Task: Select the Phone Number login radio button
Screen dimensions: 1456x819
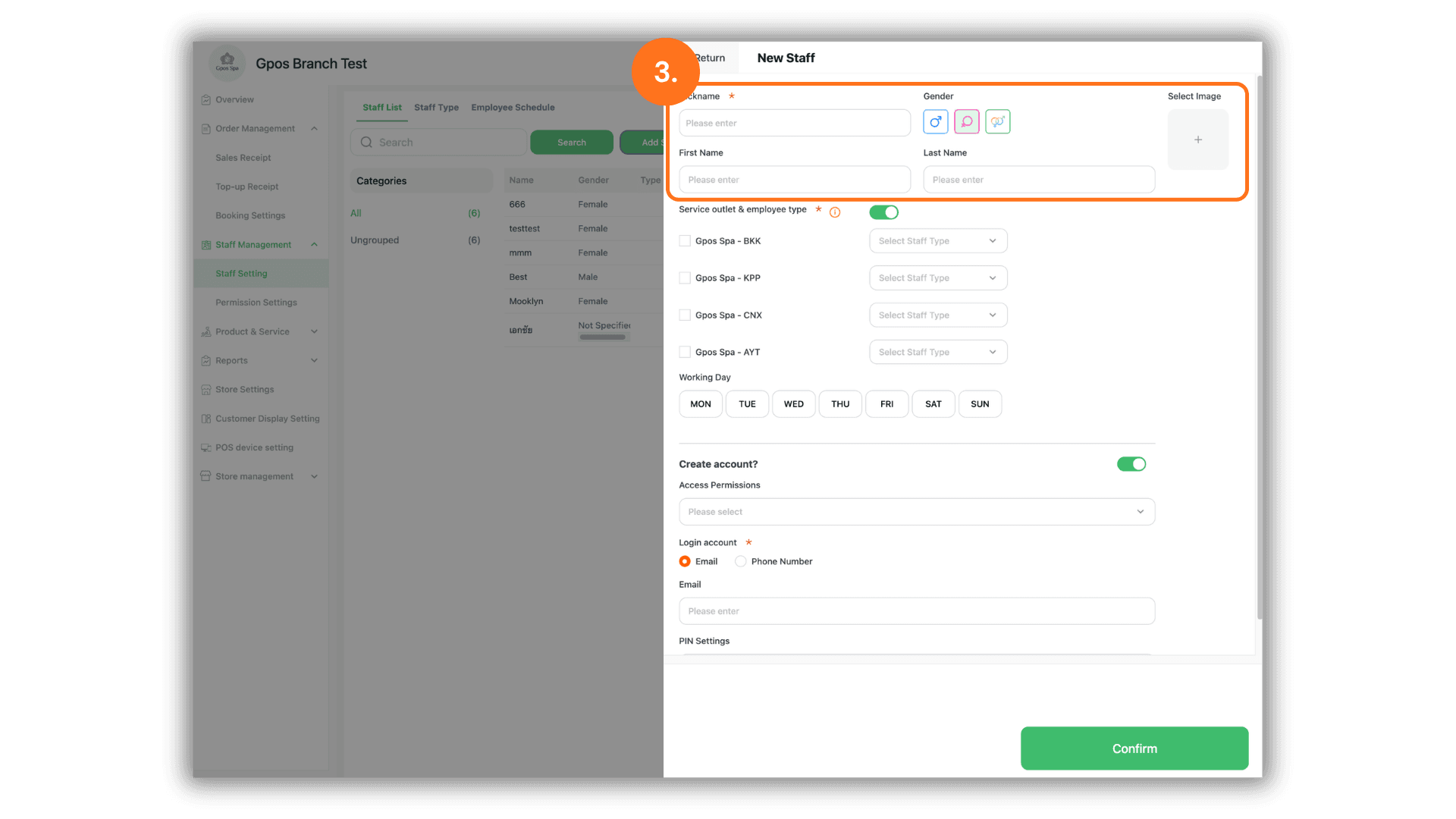Action: (x=740, y=561)
